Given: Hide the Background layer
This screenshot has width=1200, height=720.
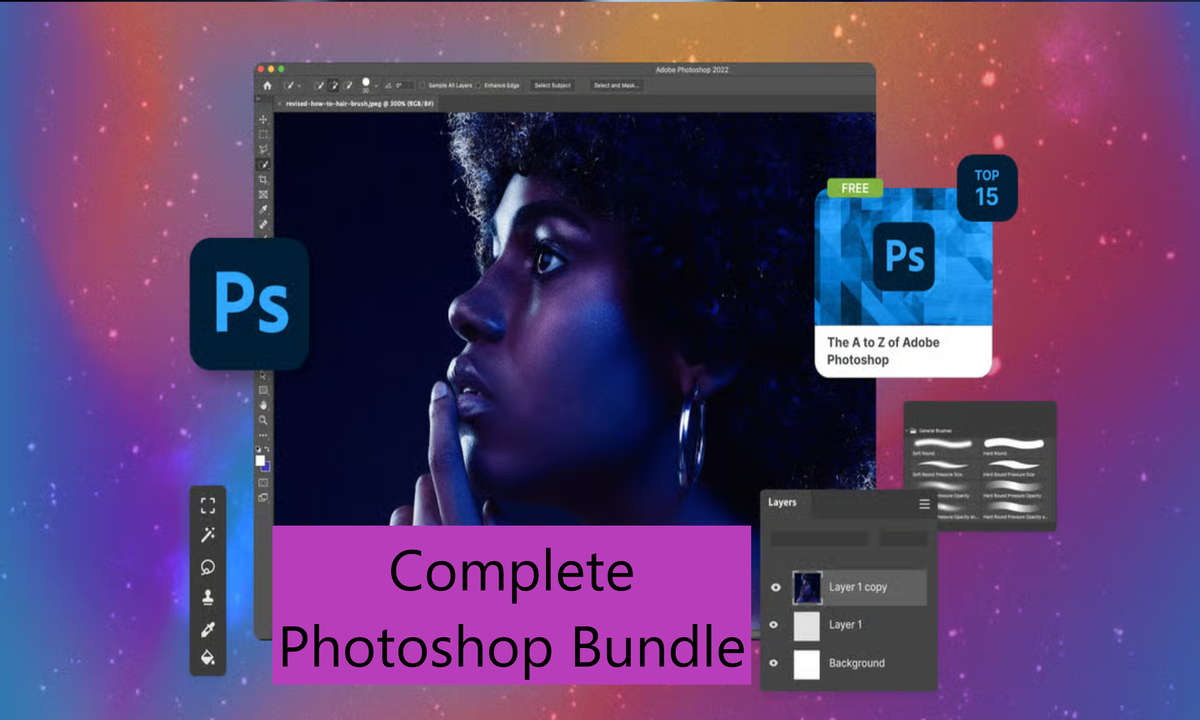Looking at the screenshot, I should [776, 663].
